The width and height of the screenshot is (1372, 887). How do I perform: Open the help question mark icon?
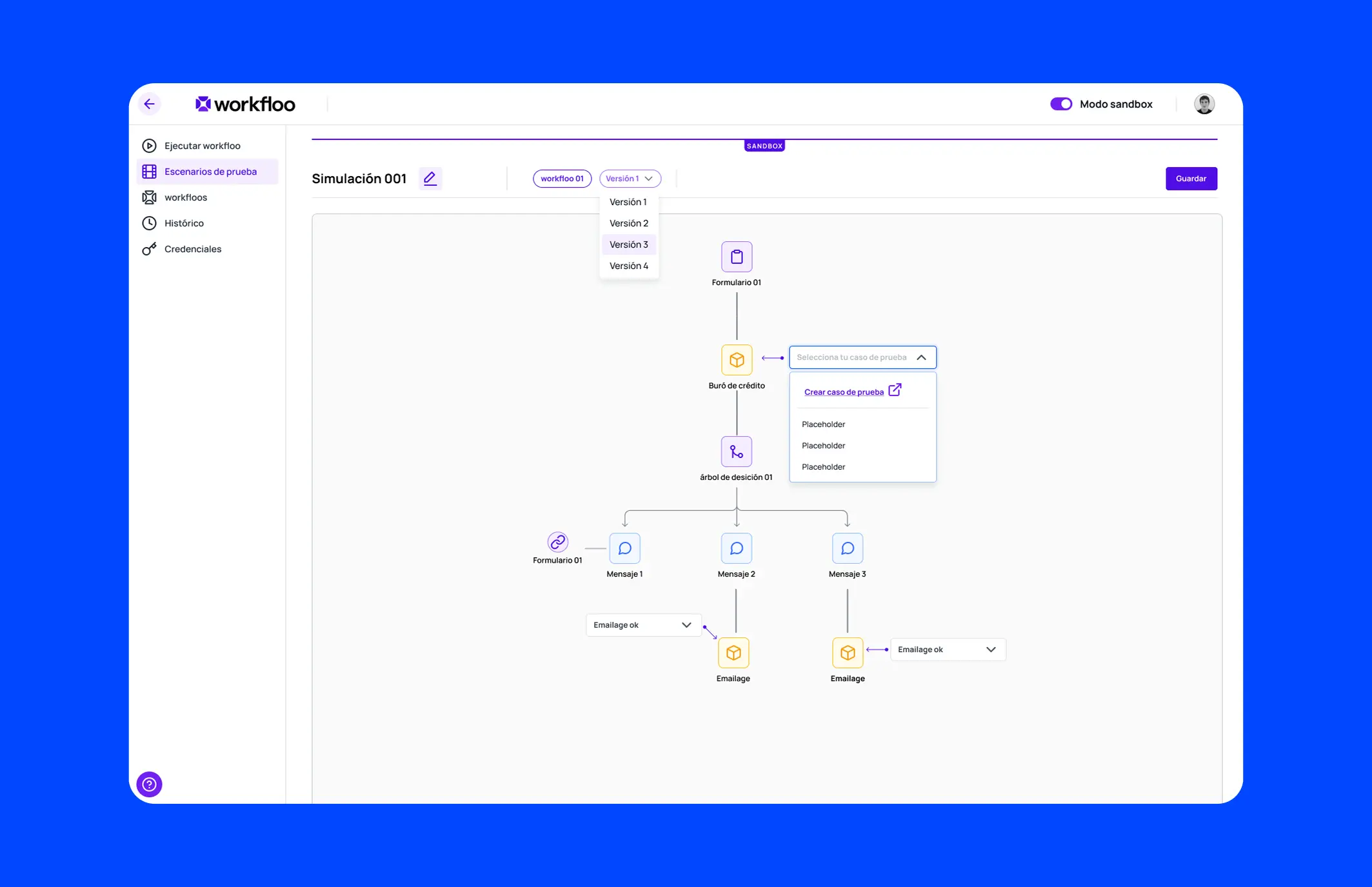pyautogui.click(x=149, y=784)
